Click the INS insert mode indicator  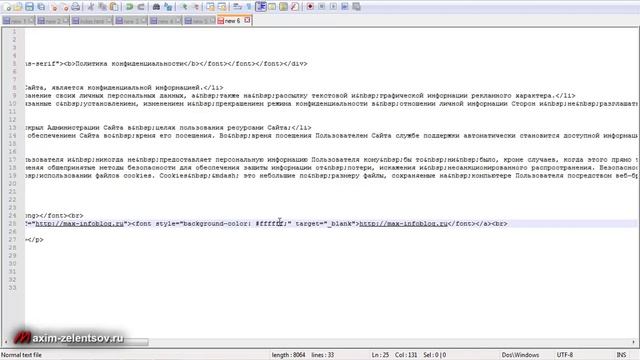click(621, 355)
